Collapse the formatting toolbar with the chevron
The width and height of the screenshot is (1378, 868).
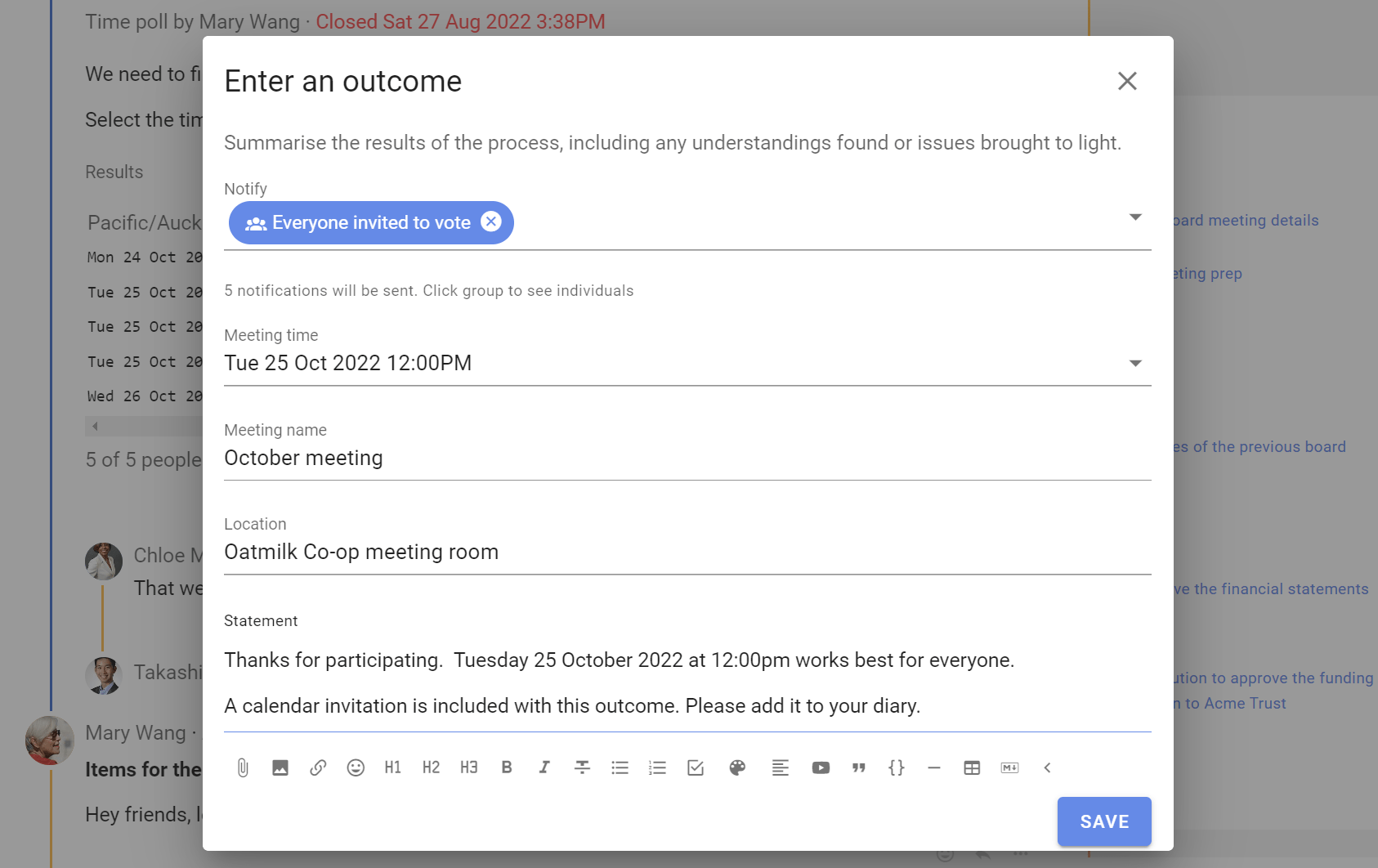(1047, 767)
